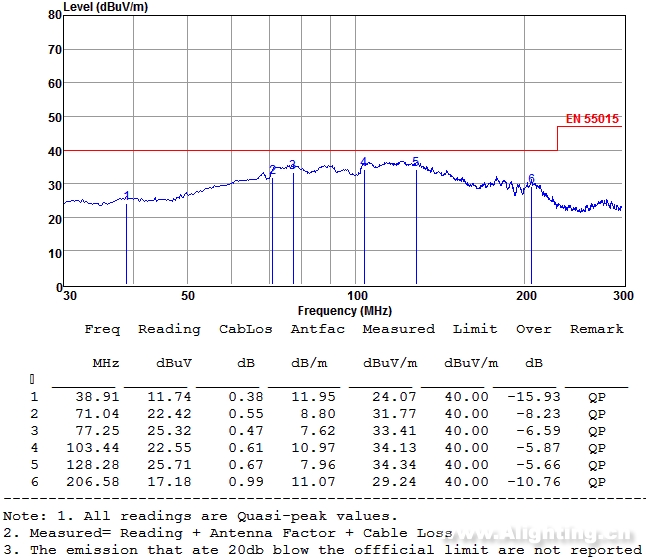Click the QP remark in row 1
Image resolution: width=646 pixels, height=558 pixels.
tap(597, 398)
